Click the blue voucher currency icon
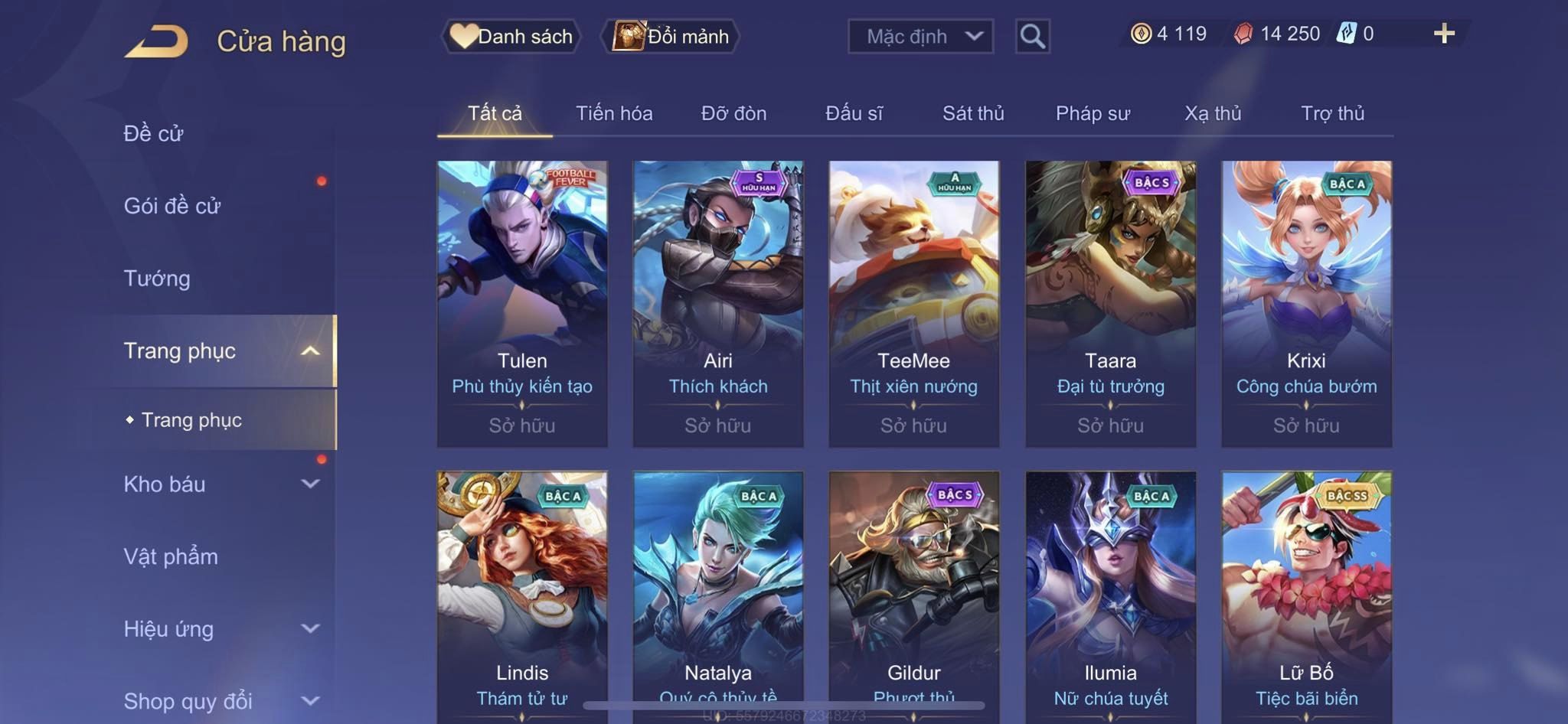Image resolution: width=1568 pixels, height=724 pixels. (1347, 34)
